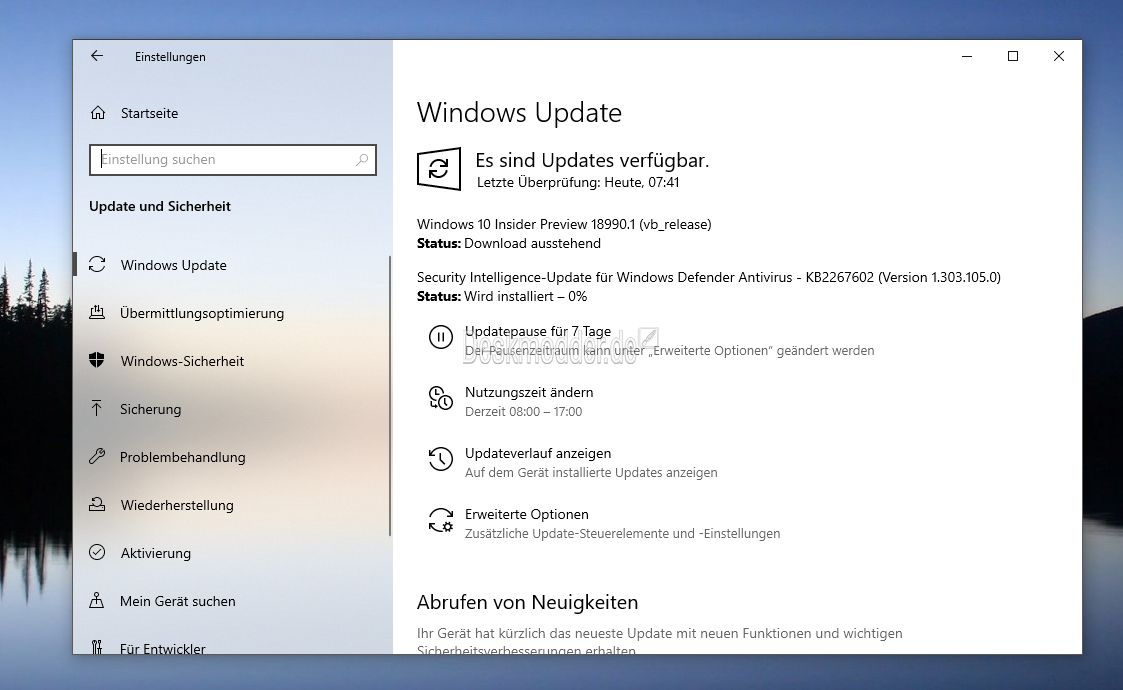Click 'Download ausstehend' status text
This screenshot has height=690, width=1123.
(532, 244)
